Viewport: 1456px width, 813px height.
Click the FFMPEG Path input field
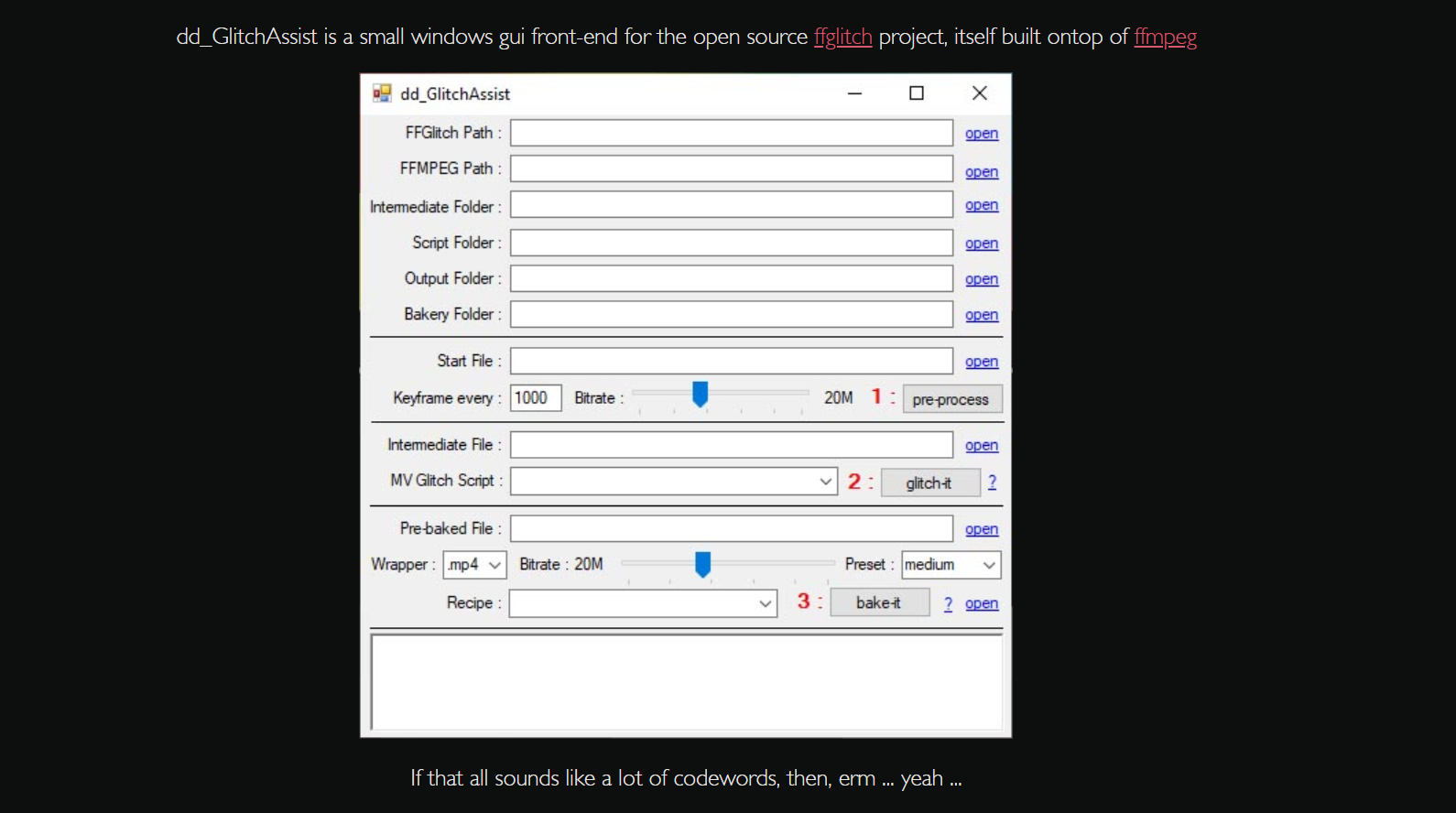point(732,168)
